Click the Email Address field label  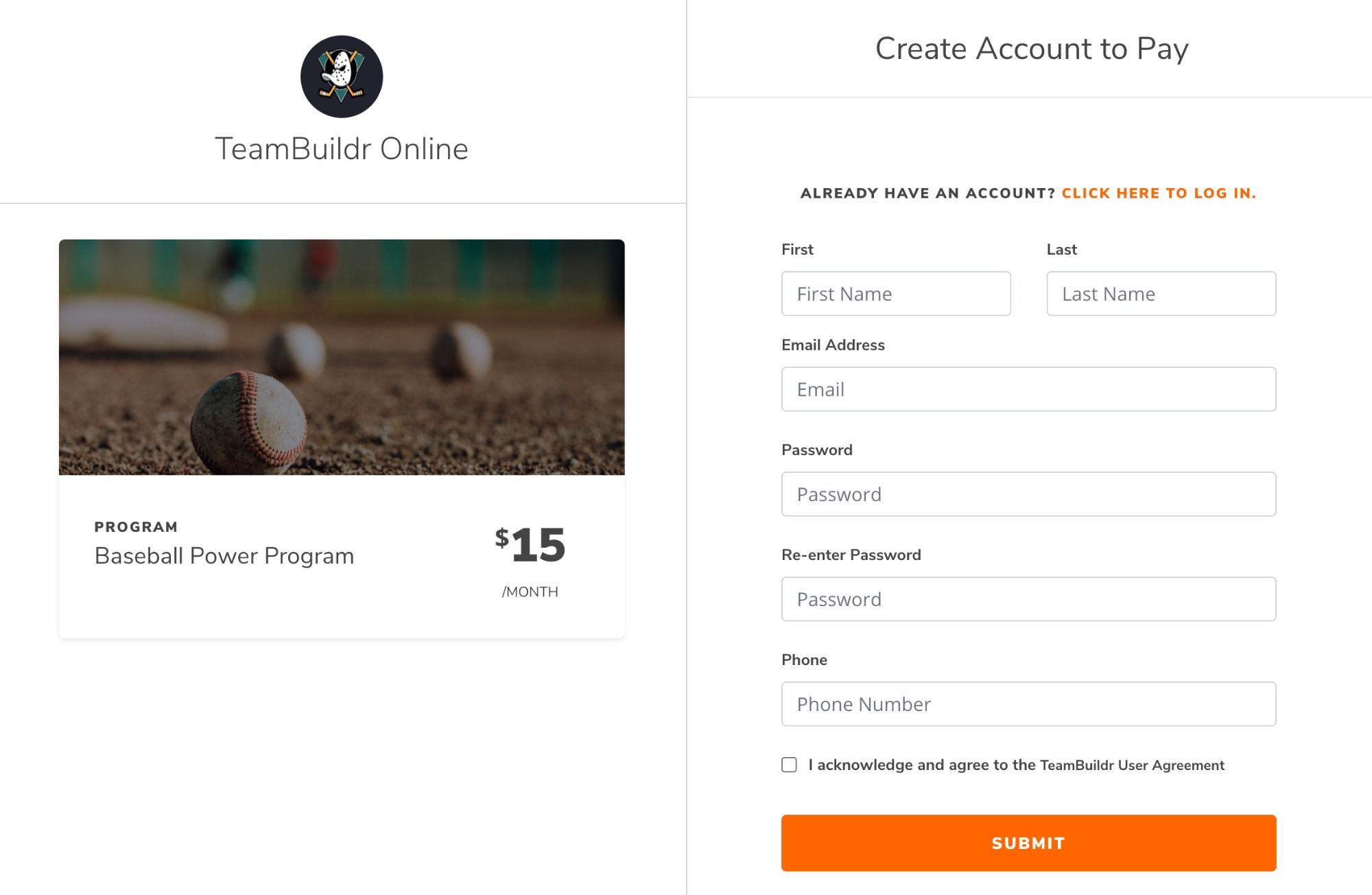[833, 345]
